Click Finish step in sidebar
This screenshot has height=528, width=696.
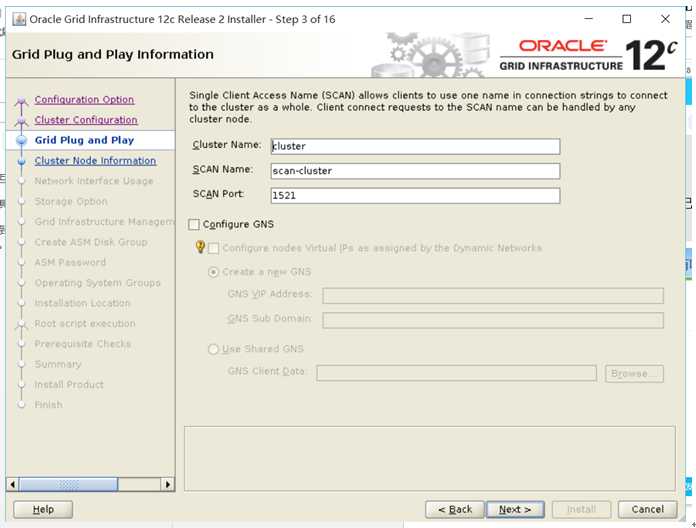click(x=49, y=405)
